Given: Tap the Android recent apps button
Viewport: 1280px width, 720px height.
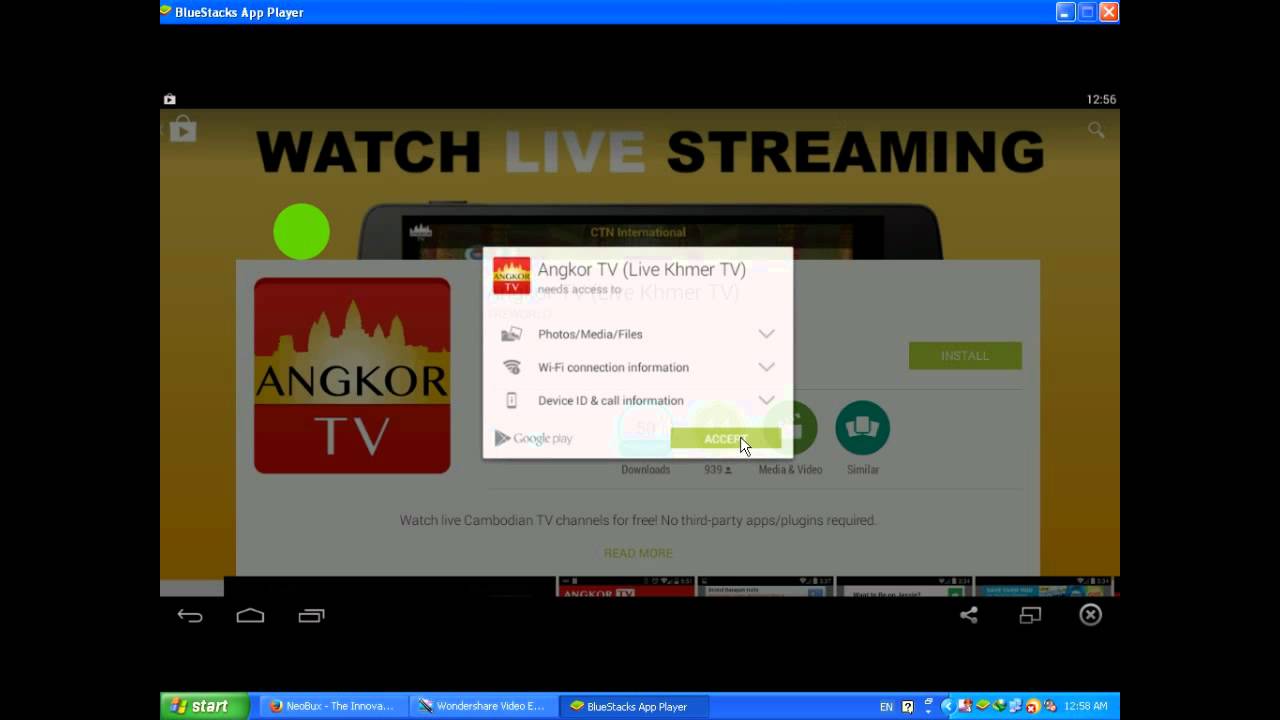Looking at the screenshot, I should point(311,616).
